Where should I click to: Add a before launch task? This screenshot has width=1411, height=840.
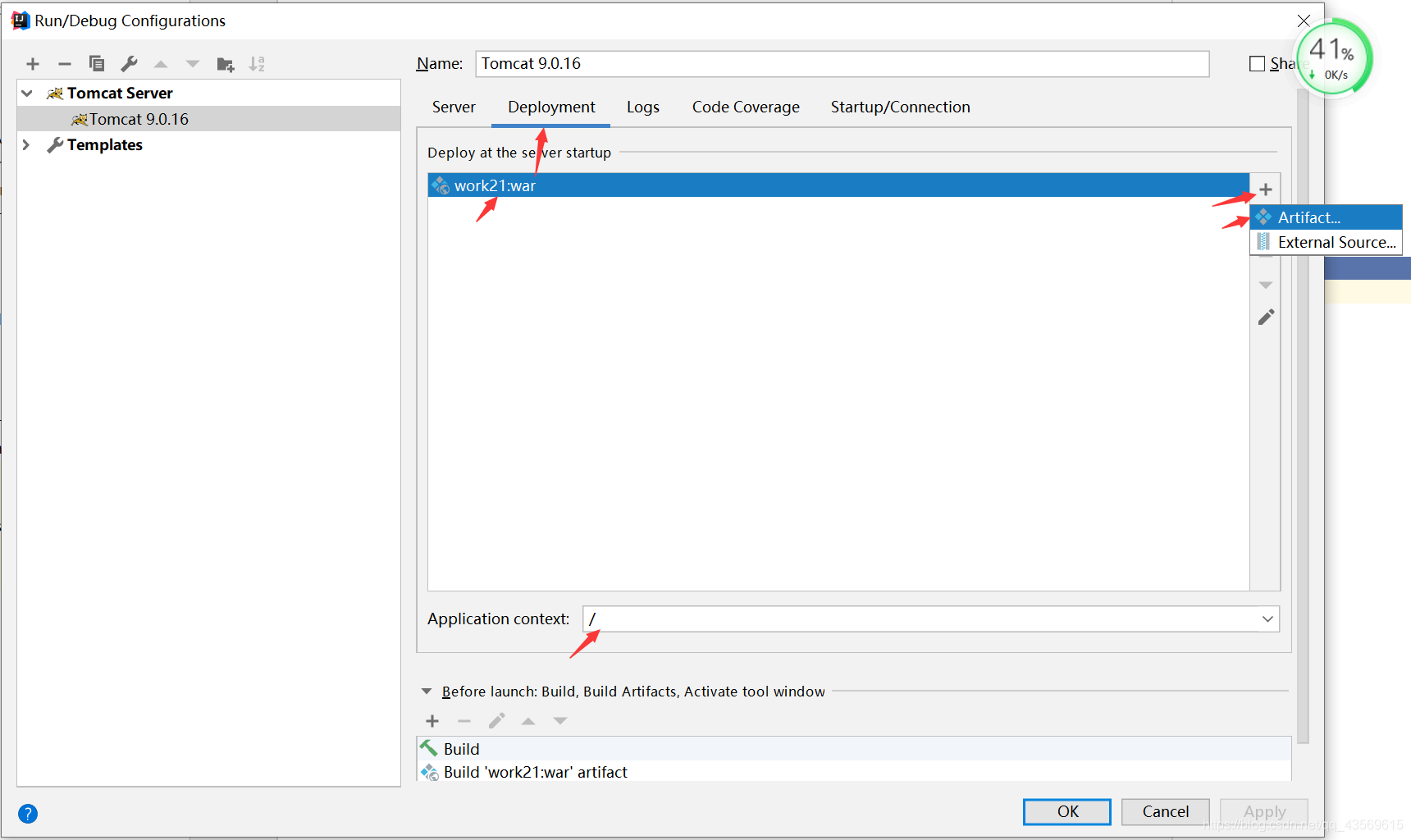tap(432, 721)
